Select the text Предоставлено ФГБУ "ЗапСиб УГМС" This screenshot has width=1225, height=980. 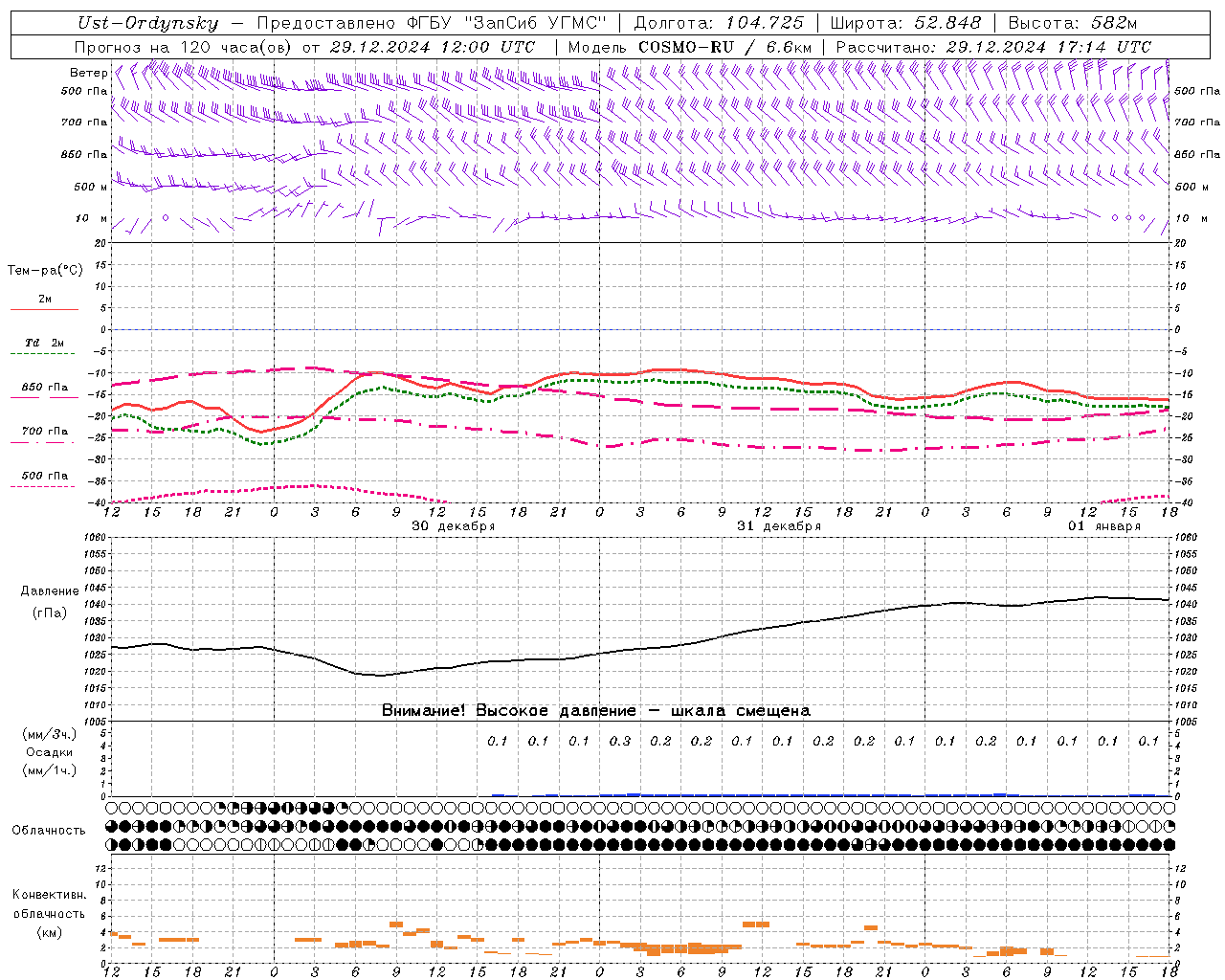tap(432, 24)
